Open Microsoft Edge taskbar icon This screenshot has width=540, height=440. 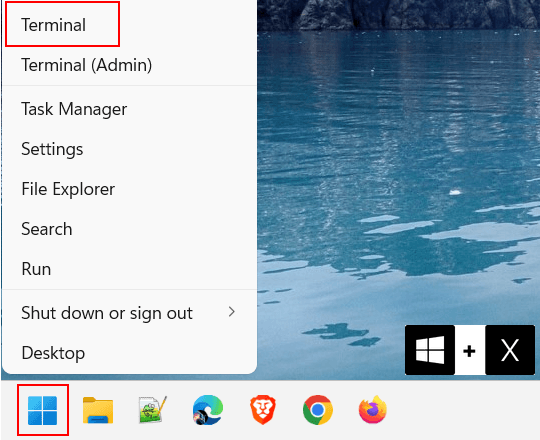click(x=208, y=410)
